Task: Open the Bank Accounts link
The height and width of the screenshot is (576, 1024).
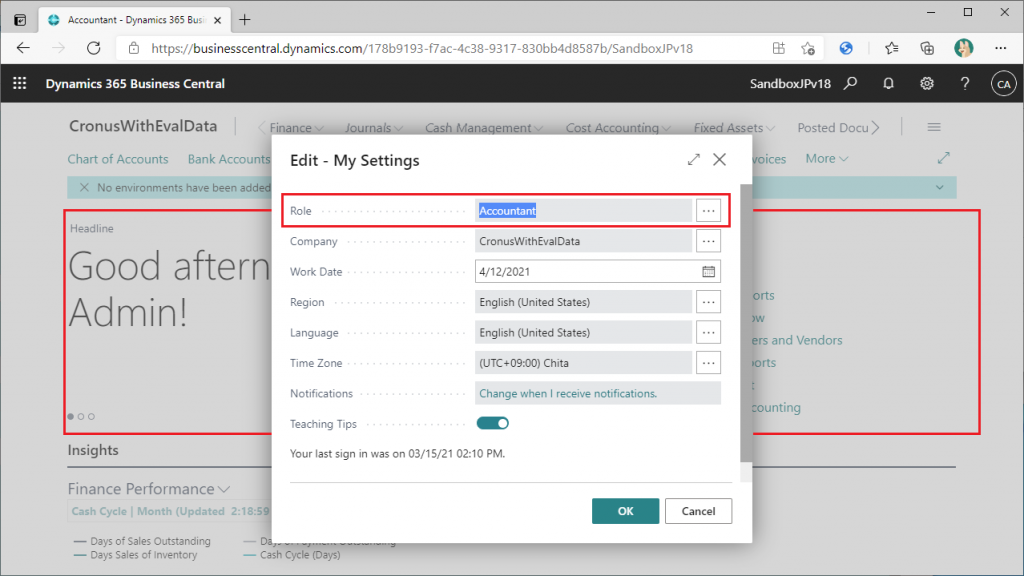Action: (229, 159)
